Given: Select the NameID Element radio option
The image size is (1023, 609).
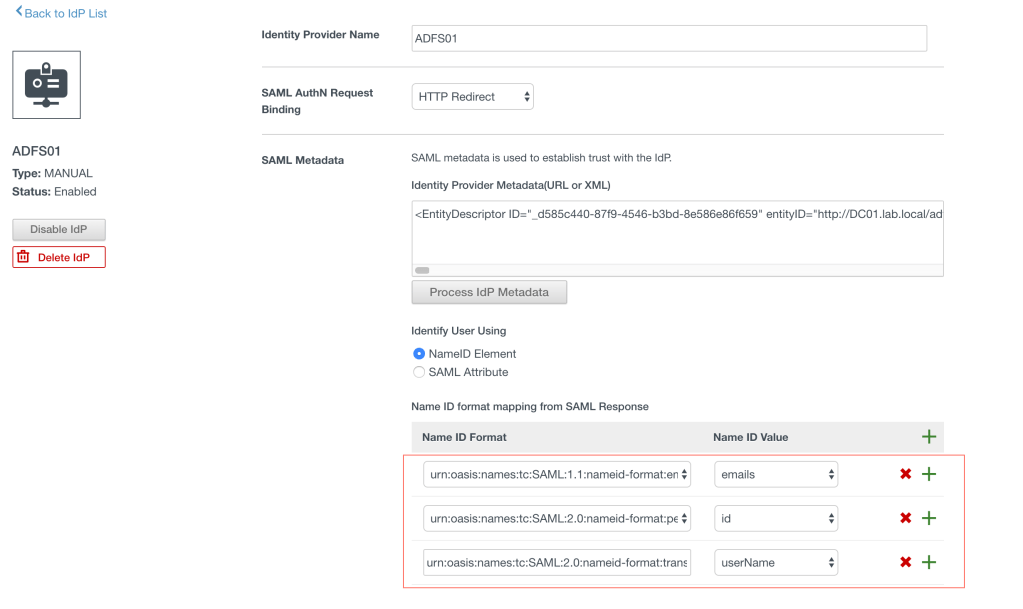Looking at the screenshot, I should (x=419, y=354).
